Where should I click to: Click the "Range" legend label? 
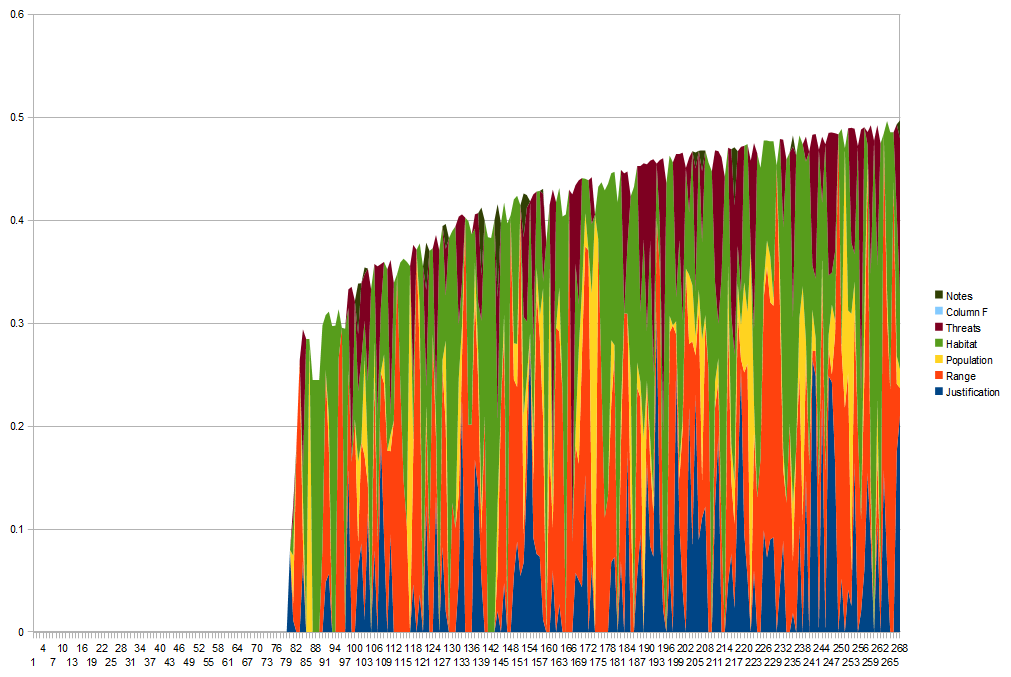pos(961,377)
